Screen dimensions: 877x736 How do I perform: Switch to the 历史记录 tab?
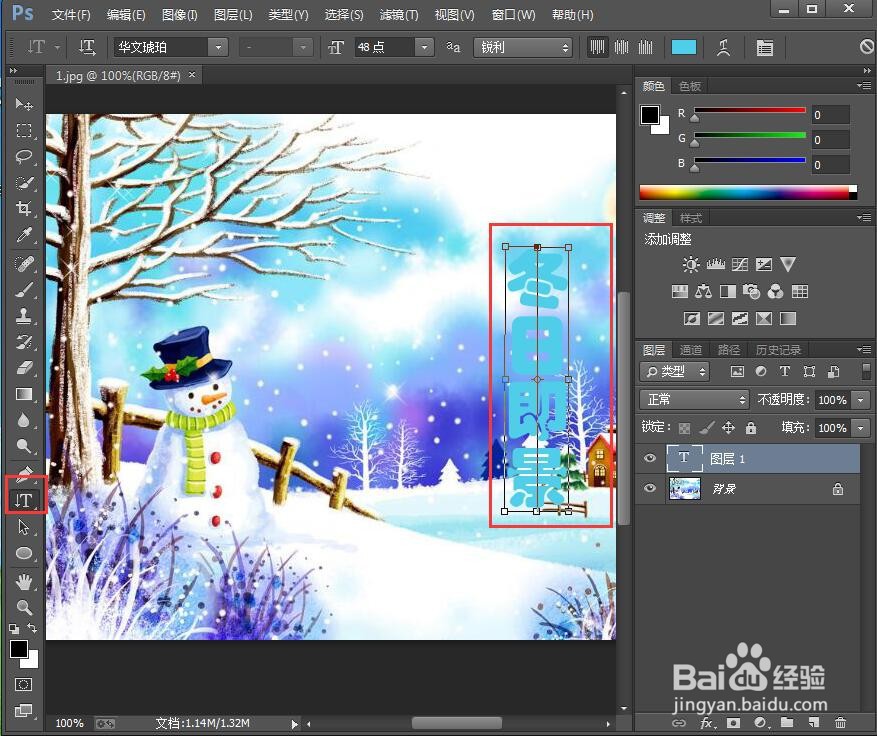[778, 350]
